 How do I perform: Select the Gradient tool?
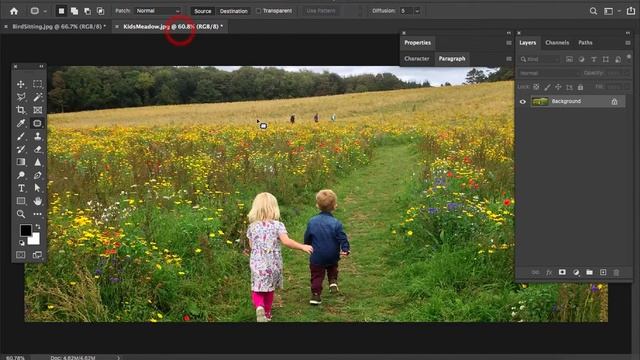pos(20,162)
